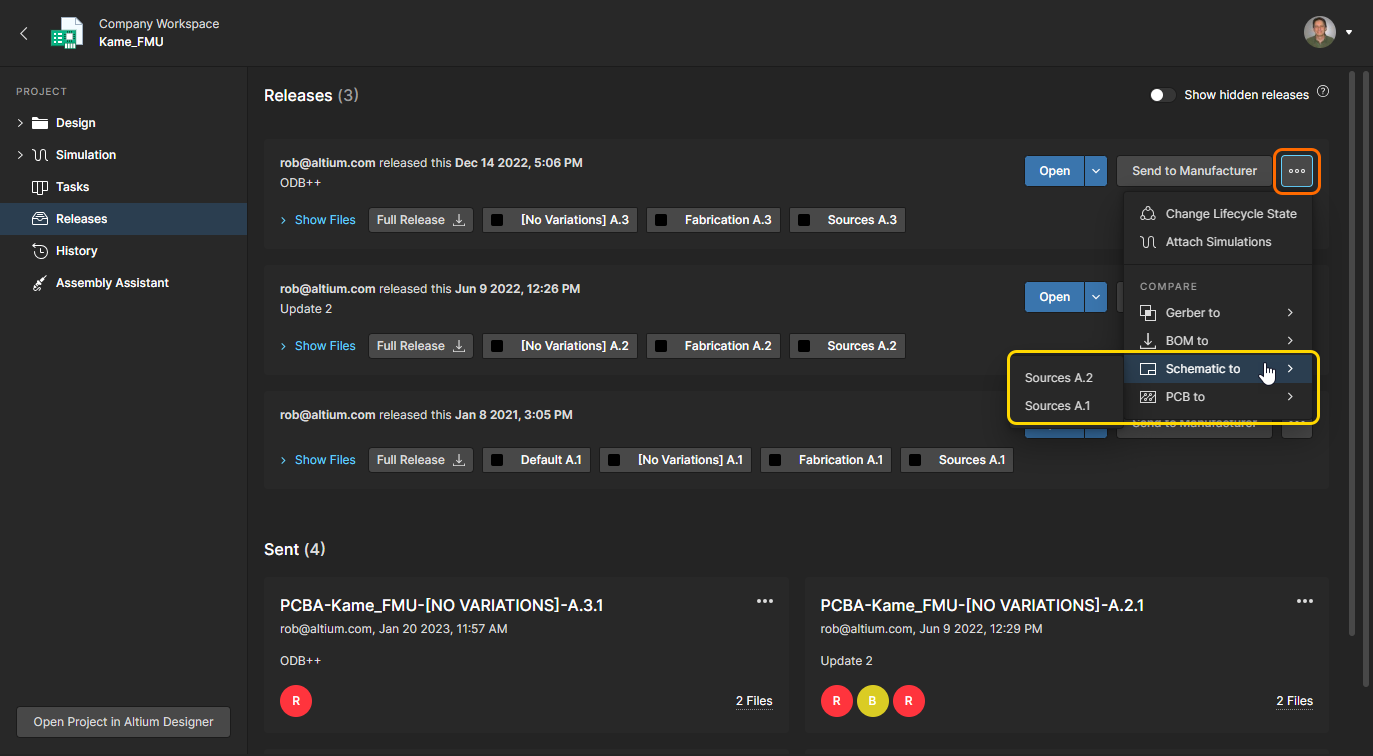Click the green Kame_FMU project icon

point(68,33)
